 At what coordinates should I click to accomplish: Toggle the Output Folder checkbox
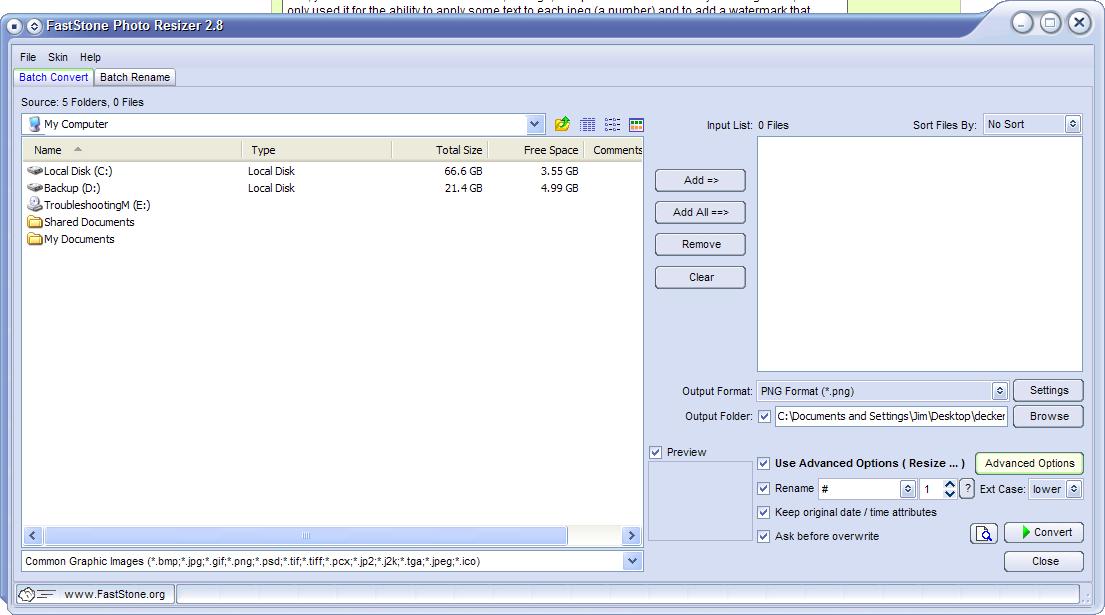pyautogui.click(x=764, y=416)
